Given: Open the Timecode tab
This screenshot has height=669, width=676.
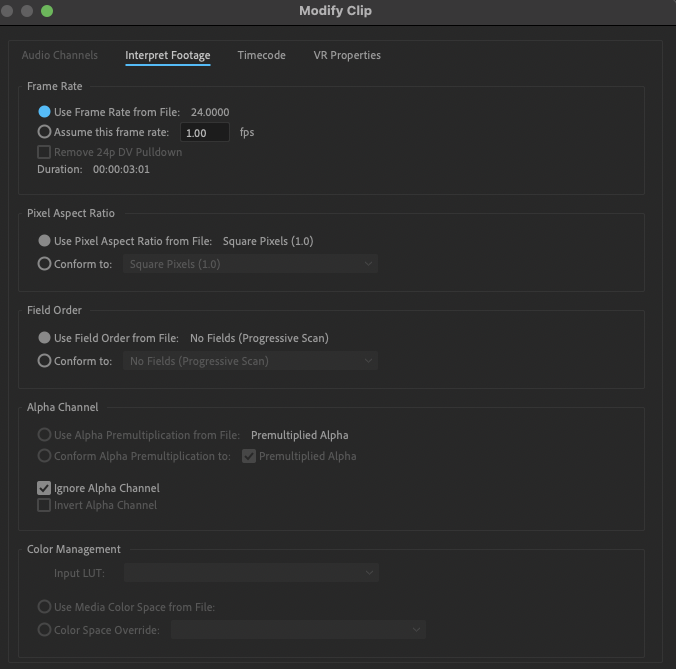Looking at the screenshot, I should (261, 55).
